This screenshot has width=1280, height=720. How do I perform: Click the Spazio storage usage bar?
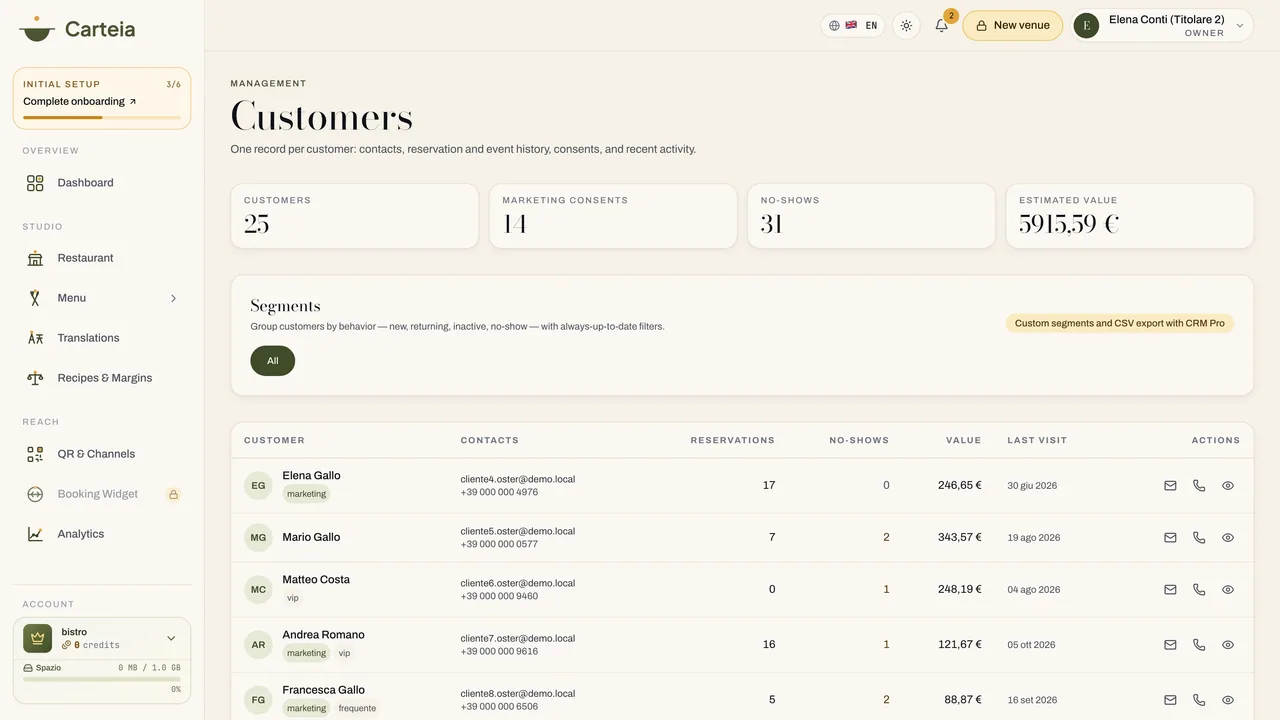coord(102,679)
